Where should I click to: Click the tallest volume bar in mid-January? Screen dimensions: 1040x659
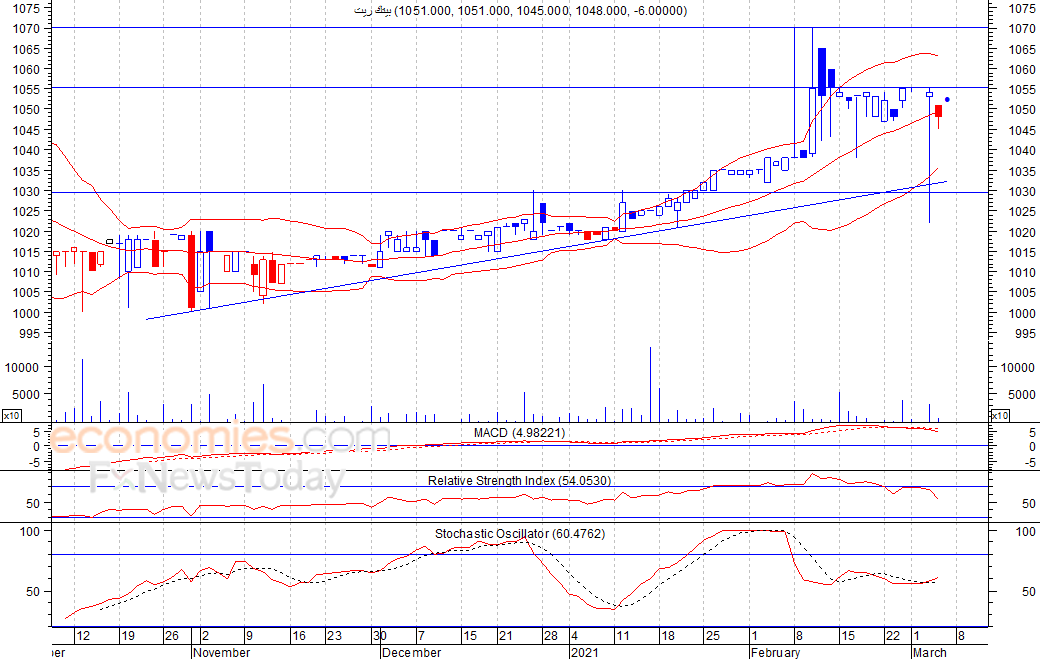650,384
